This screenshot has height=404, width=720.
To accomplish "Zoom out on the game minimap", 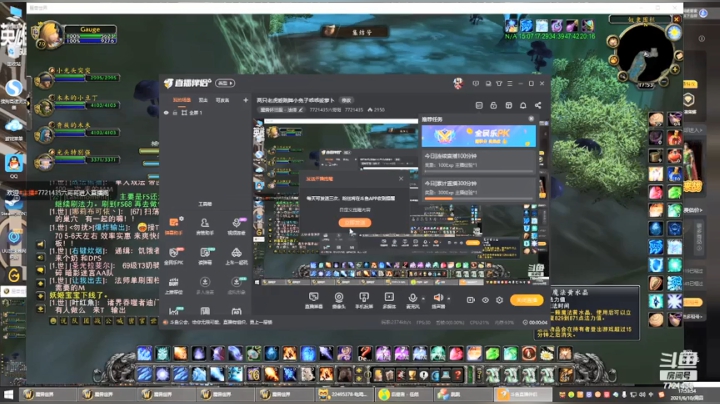I will coord(664,81).
